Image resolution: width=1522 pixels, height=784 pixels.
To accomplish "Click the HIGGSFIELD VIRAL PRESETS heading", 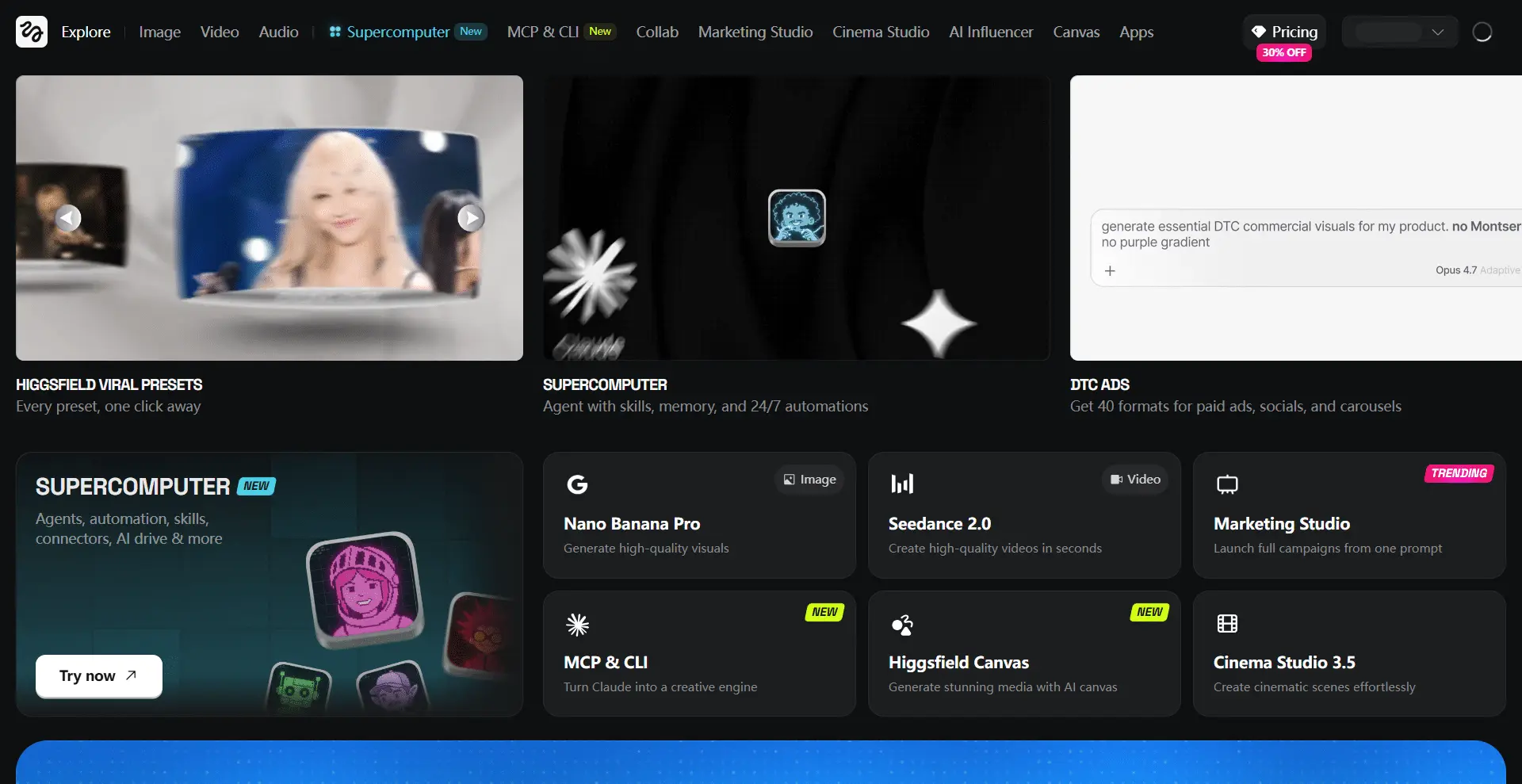I will (x=109, y=384).
